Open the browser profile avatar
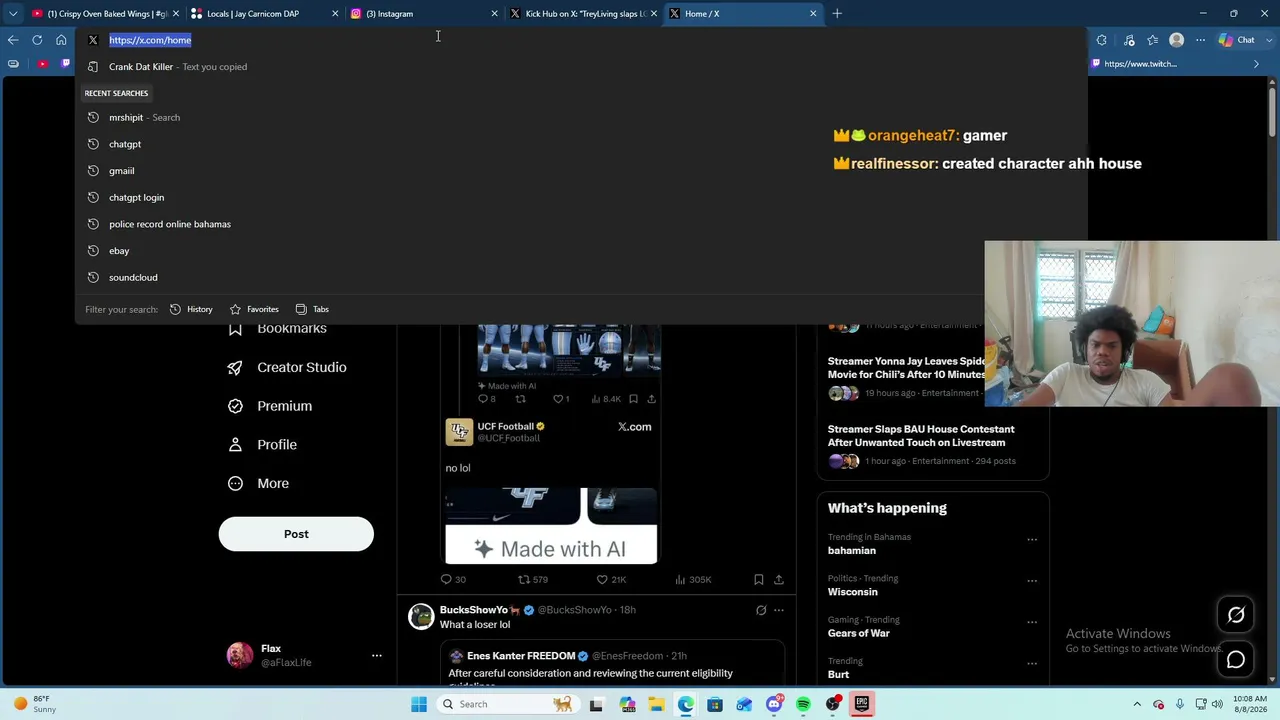 pyautogui.click(x=1176, y=40)
